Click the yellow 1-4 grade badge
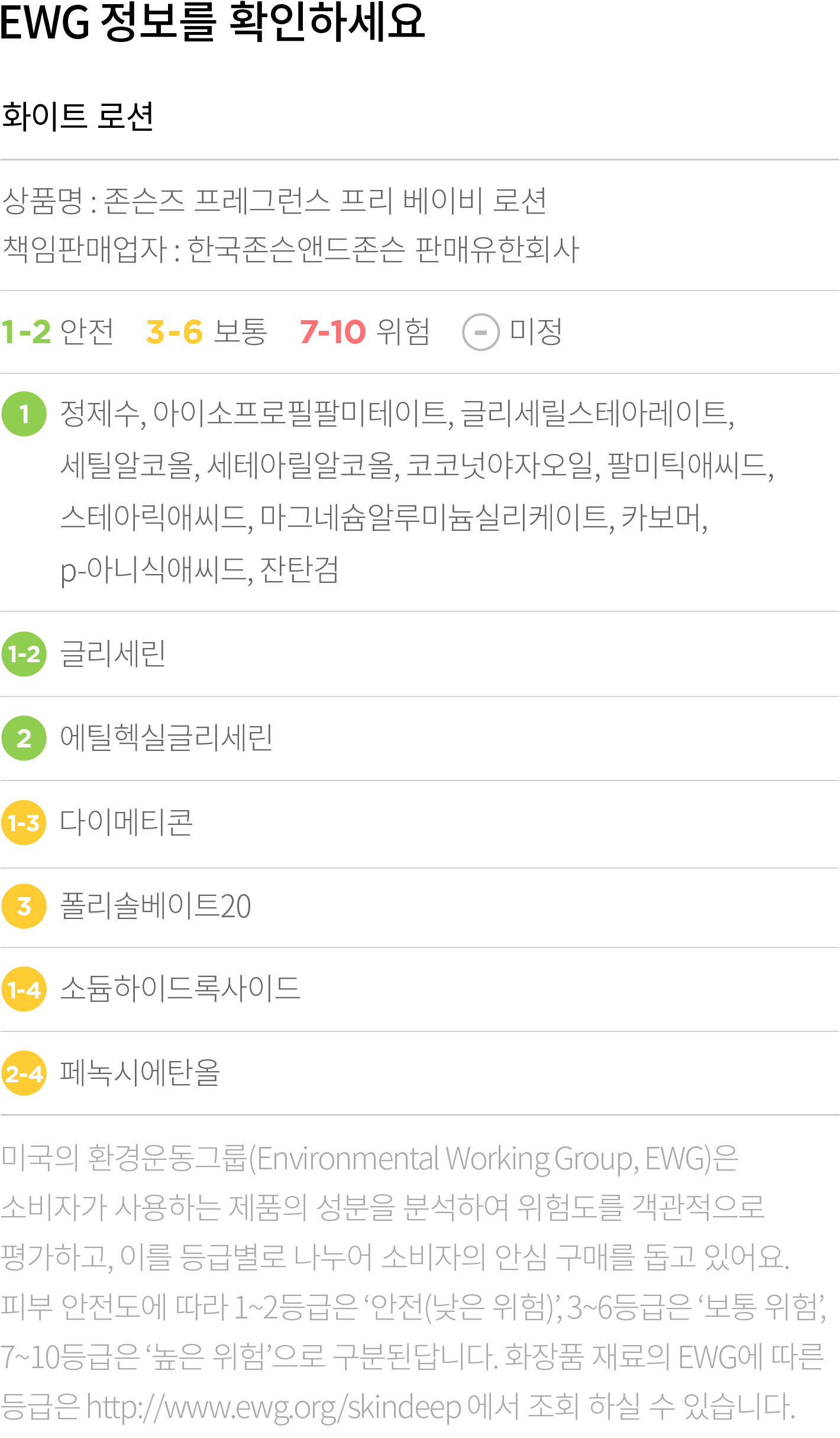This screenshot has width=840, height=1438. (x=24, y=989)
